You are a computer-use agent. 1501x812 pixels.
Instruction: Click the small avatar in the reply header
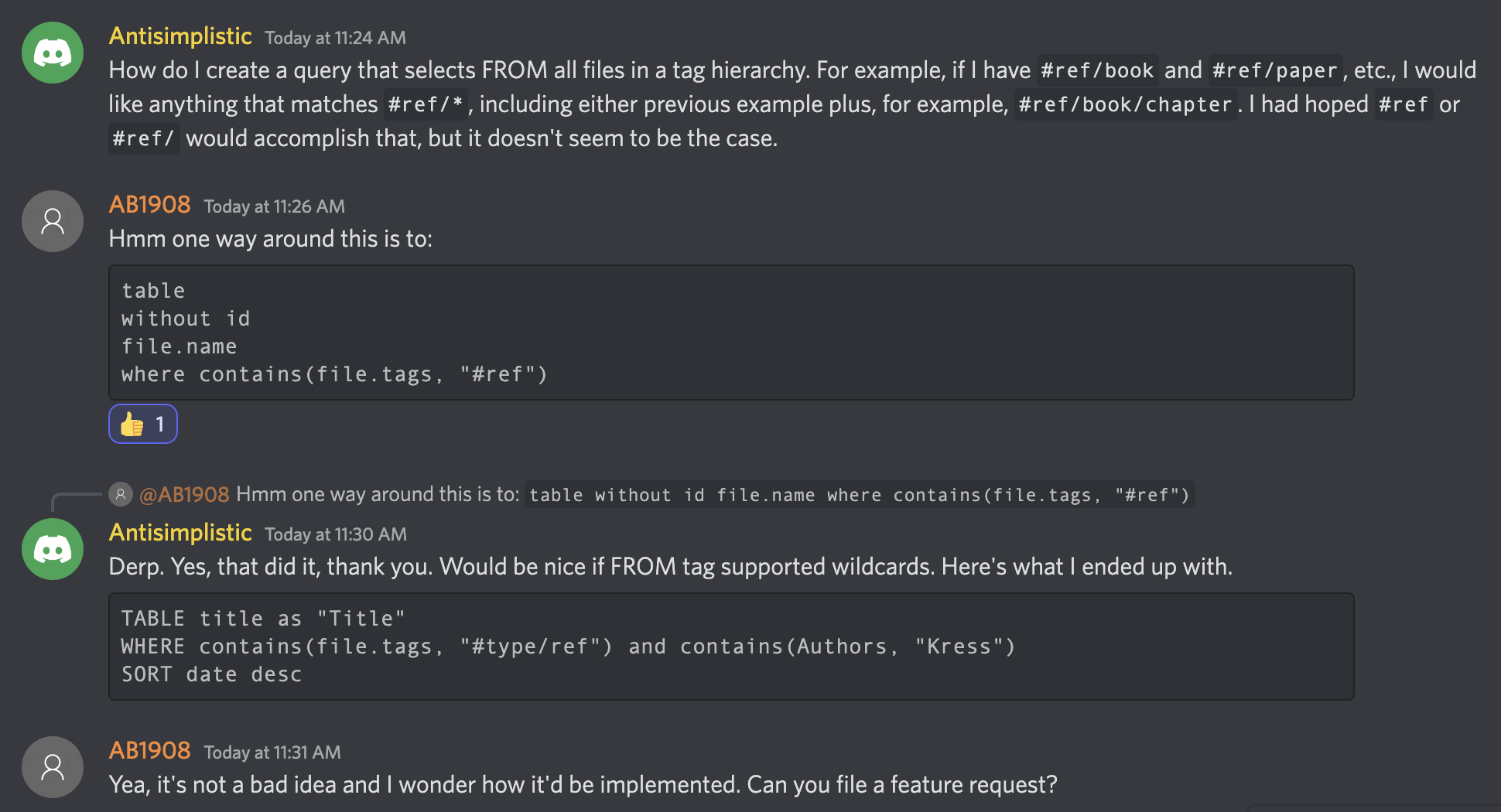click(121, 494)
